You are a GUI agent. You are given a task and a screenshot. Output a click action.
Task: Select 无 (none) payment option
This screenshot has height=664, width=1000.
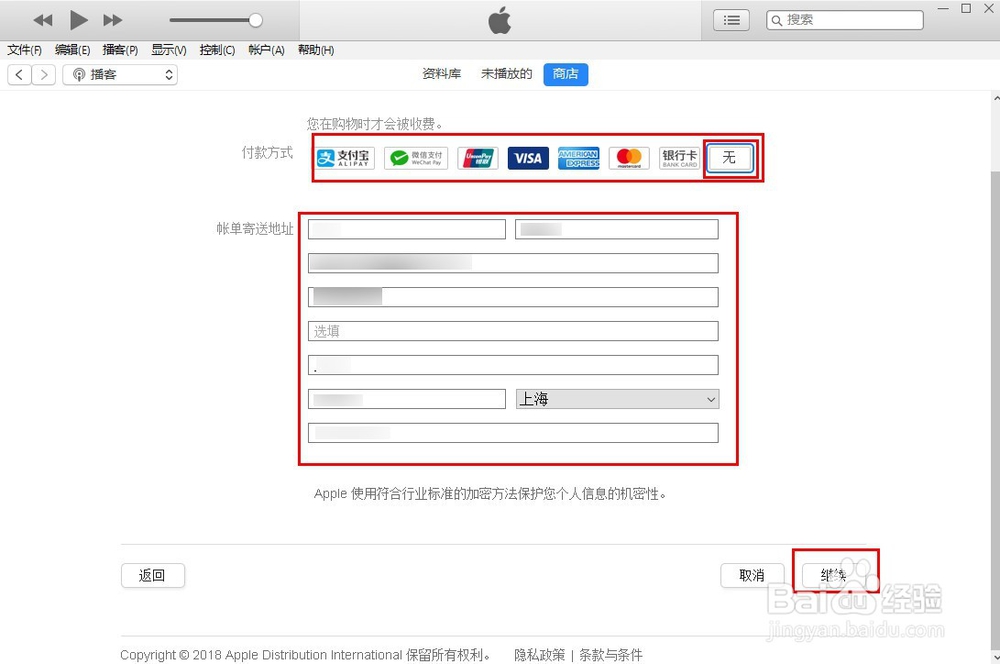click(x=730, y=158)
